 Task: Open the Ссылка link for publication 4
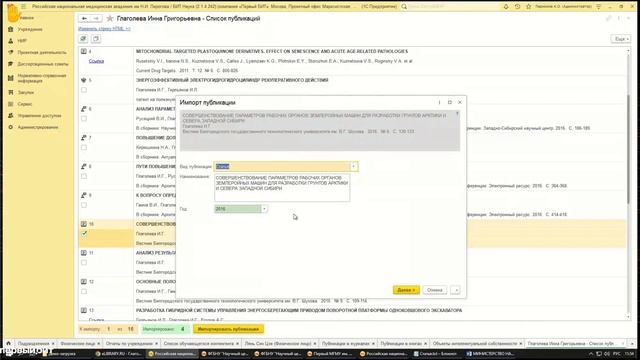coord(96,61)
